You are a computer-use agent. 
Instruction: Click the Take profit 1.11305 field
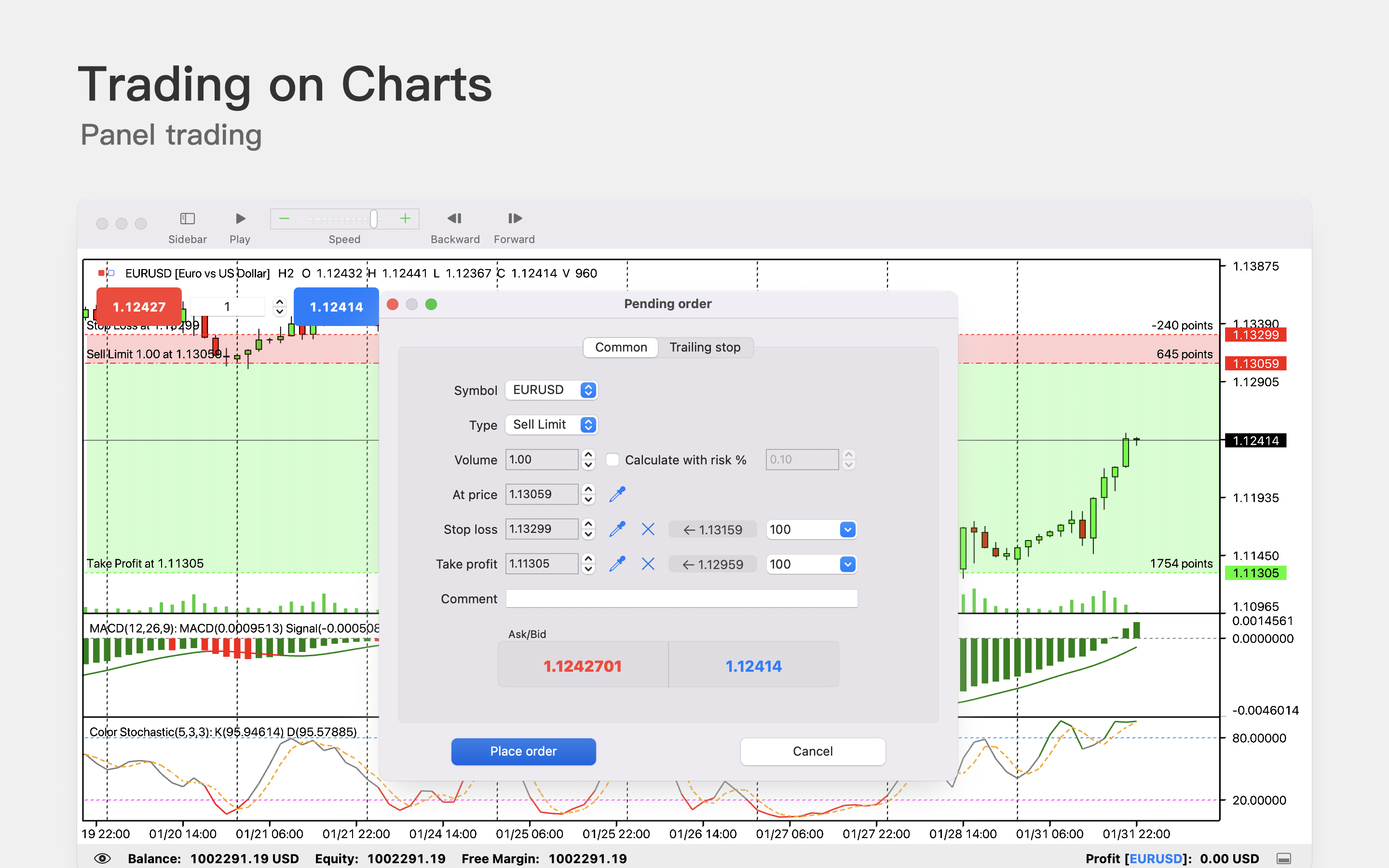click(541, 564)
